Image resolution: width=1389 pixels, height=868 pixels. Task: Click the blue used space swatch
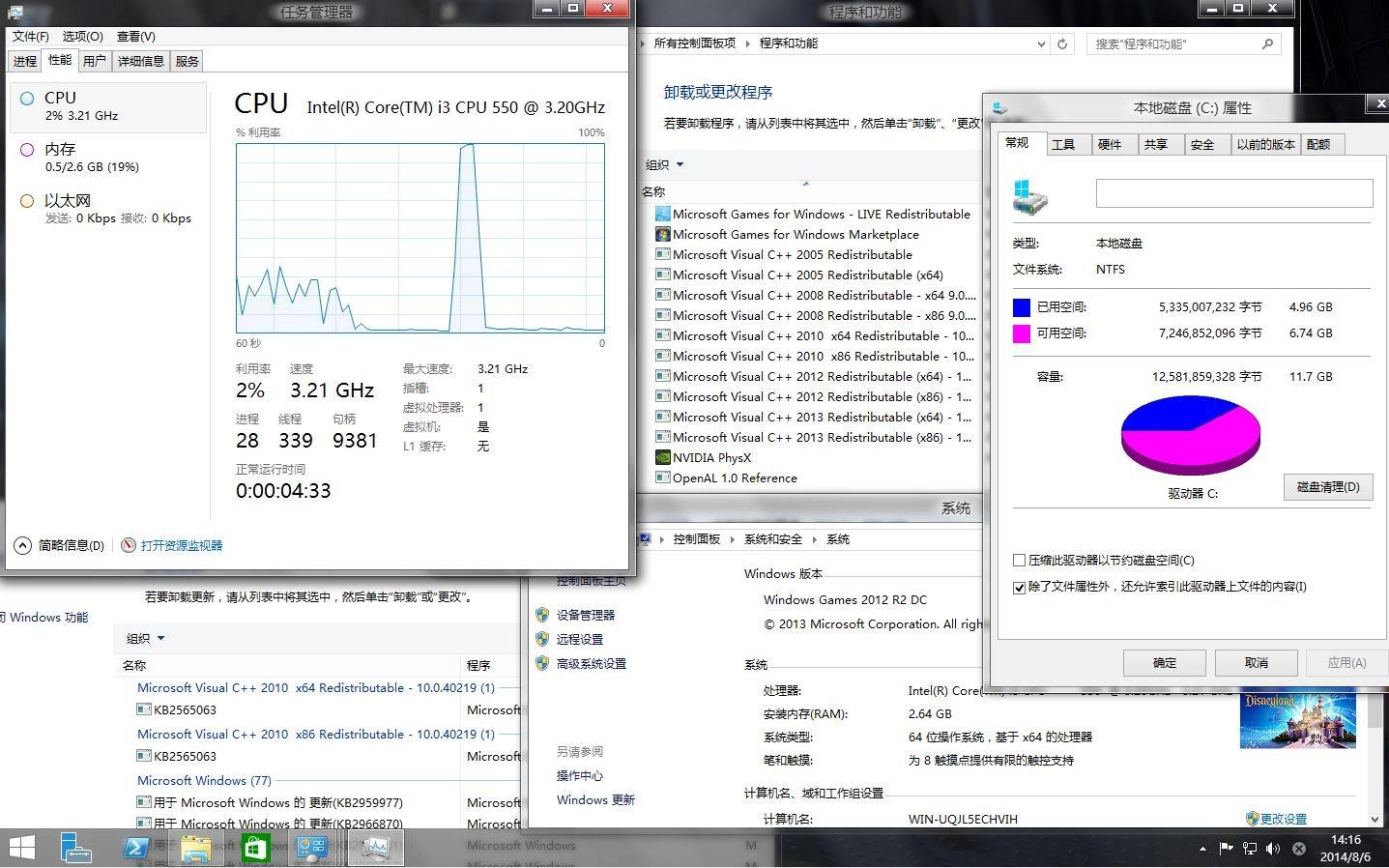pyautogui.click(x=1021, y=307)
